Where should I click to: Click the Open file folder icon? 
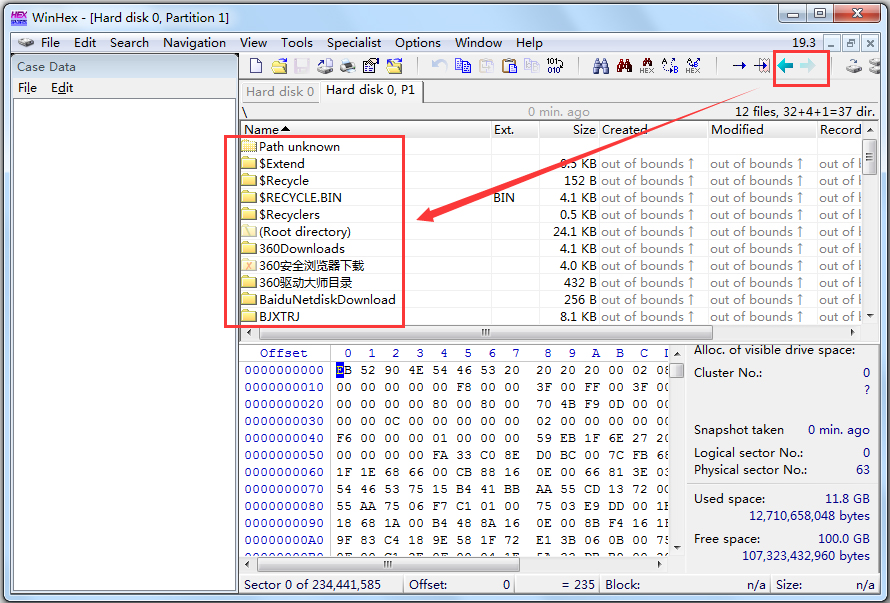coord(279,67)
